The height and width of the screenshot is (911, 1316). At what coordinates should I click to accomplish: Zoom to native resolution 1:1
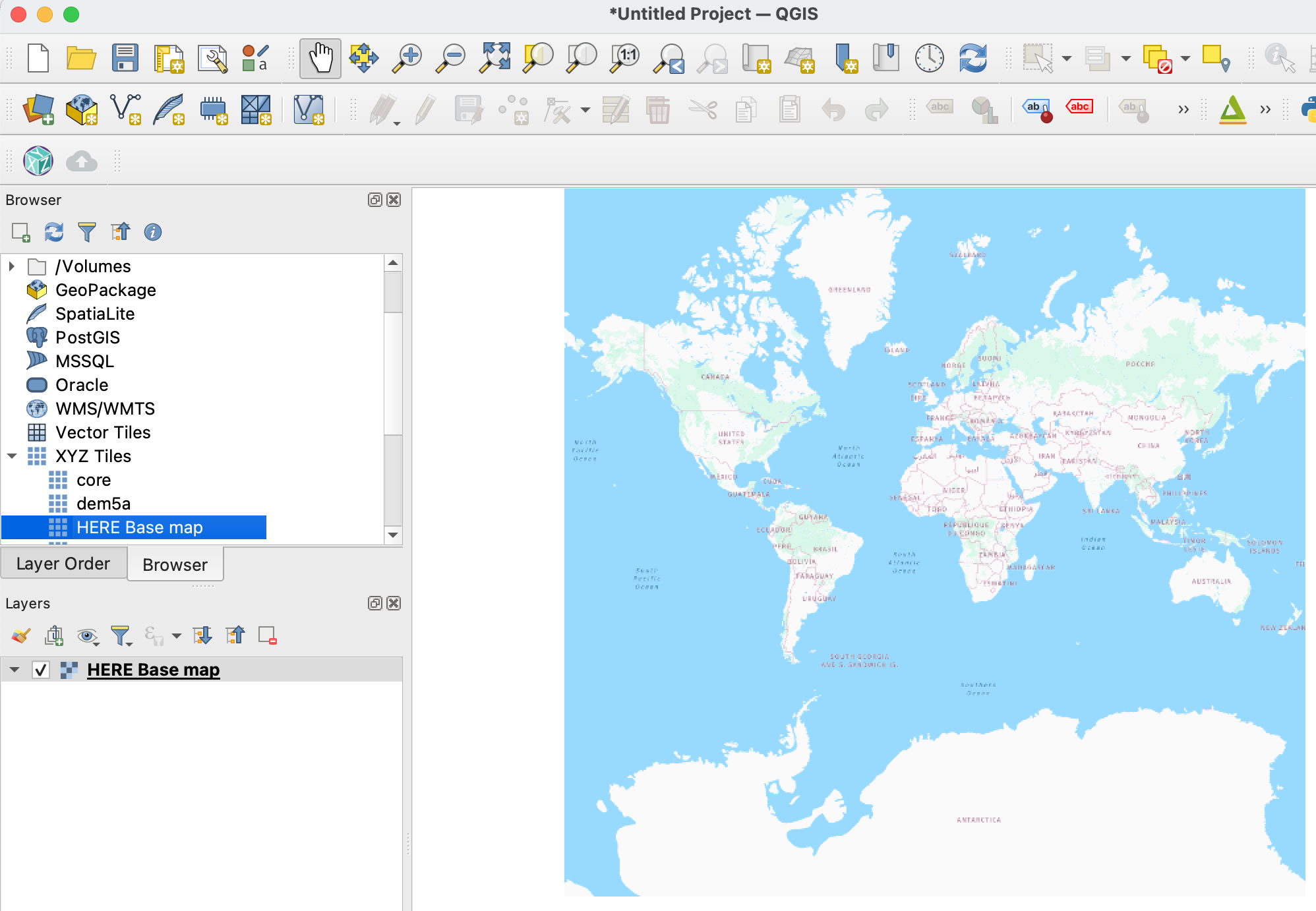coord(625,58)
